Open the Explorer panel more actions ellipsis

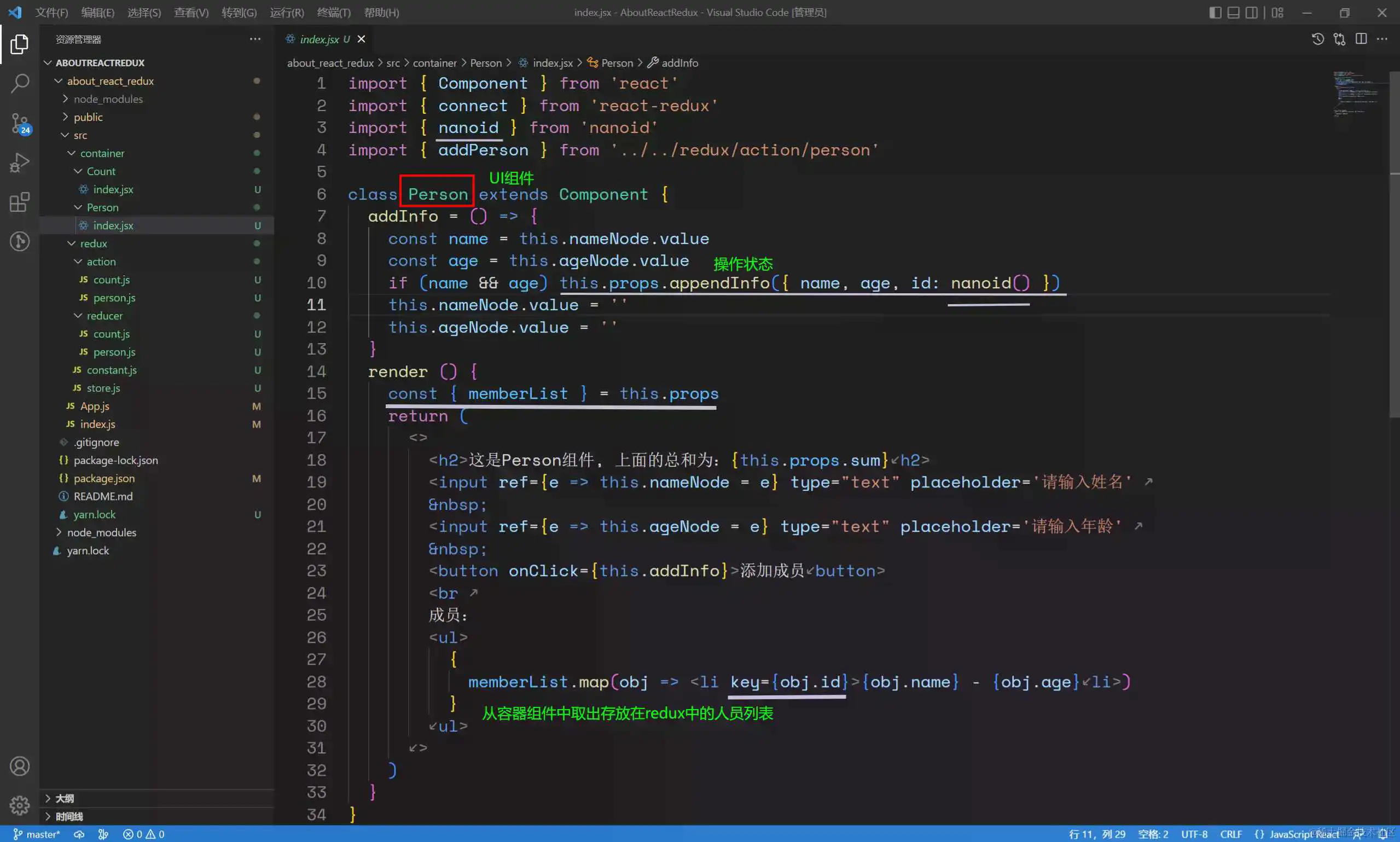255,39
